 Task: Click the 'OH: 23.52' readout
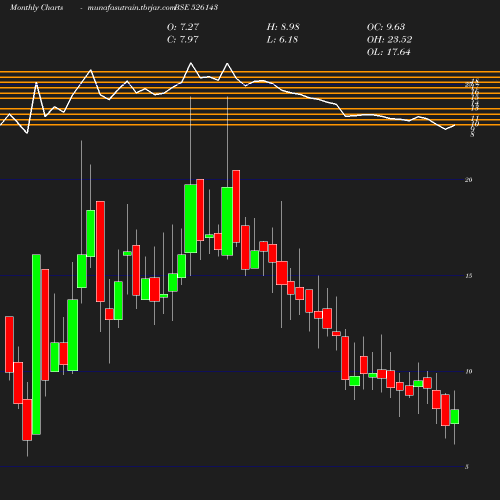pos(389,39)
